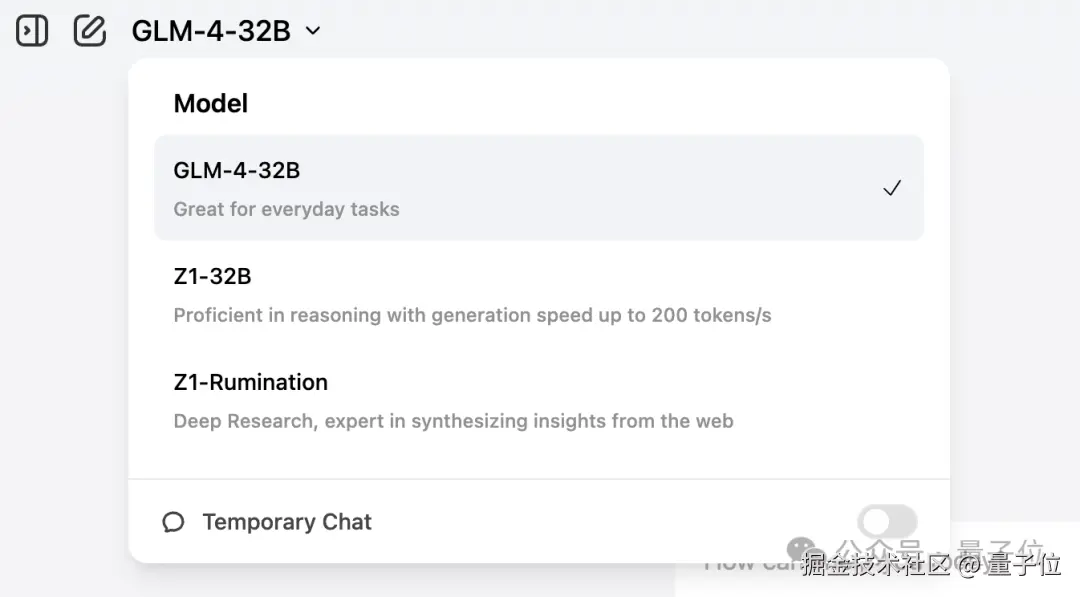Screen dimensions: 1080x597
Task: Click the 掘金技术社区 watermark text
Action: pyautogui.click(x=876, y=566)
